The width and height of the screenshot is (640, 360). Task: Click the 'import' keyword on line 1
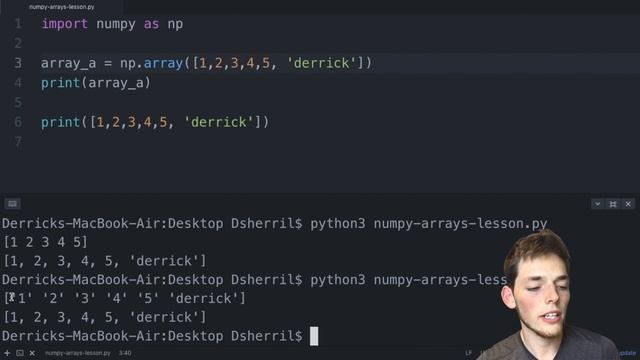64,24
